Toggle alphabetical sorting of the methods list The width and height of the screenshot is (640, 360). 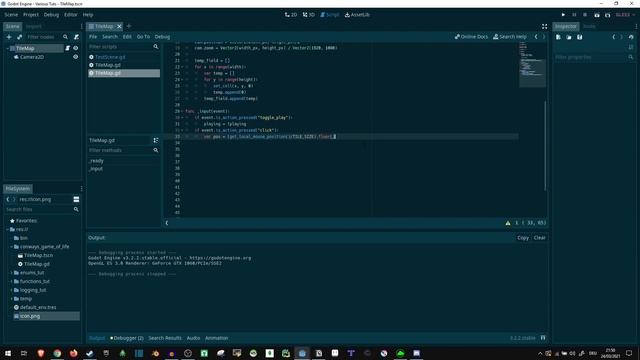point(156,140)
